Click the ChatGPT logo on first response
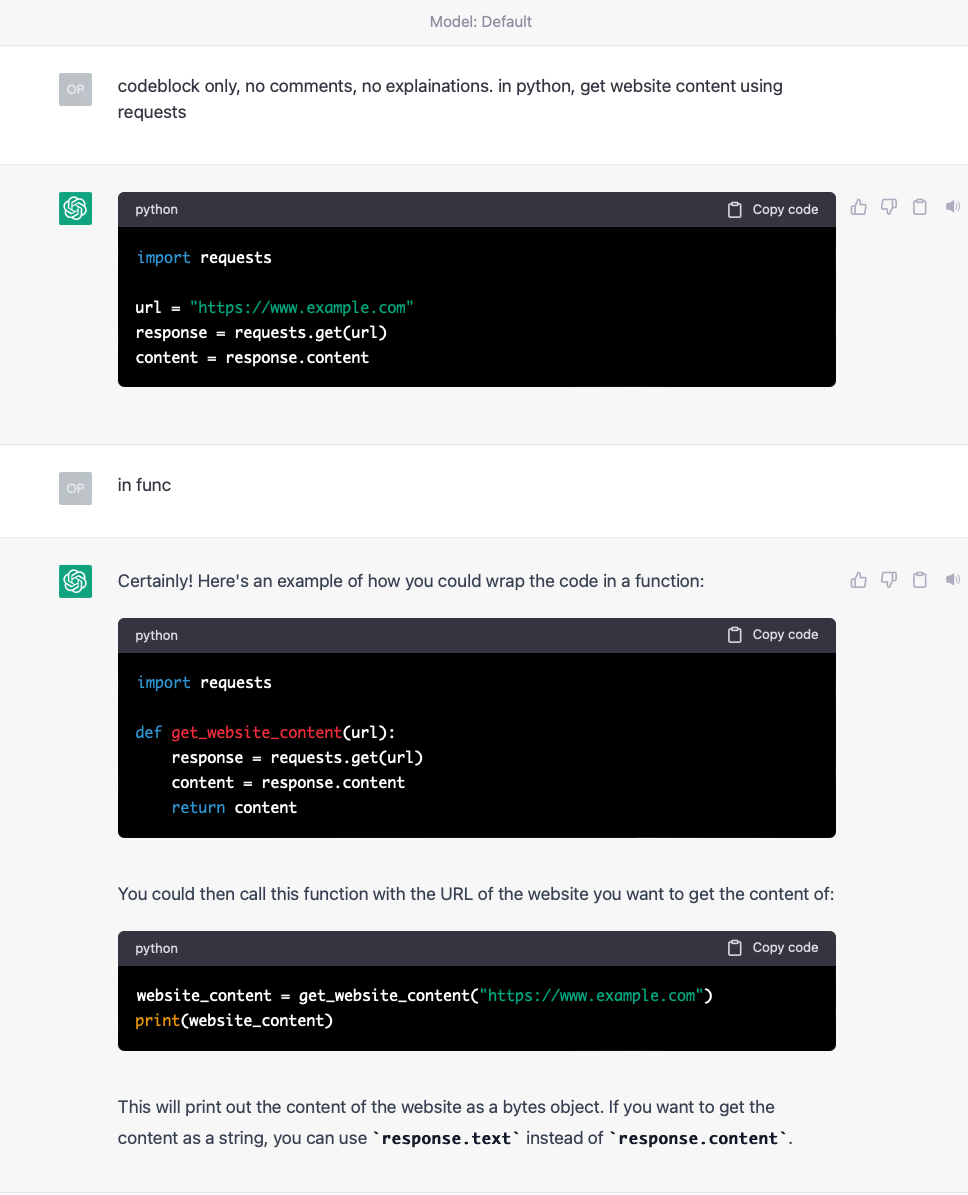Image resolution: width=968 pixels, height=1195 pixels. point(75,208)
